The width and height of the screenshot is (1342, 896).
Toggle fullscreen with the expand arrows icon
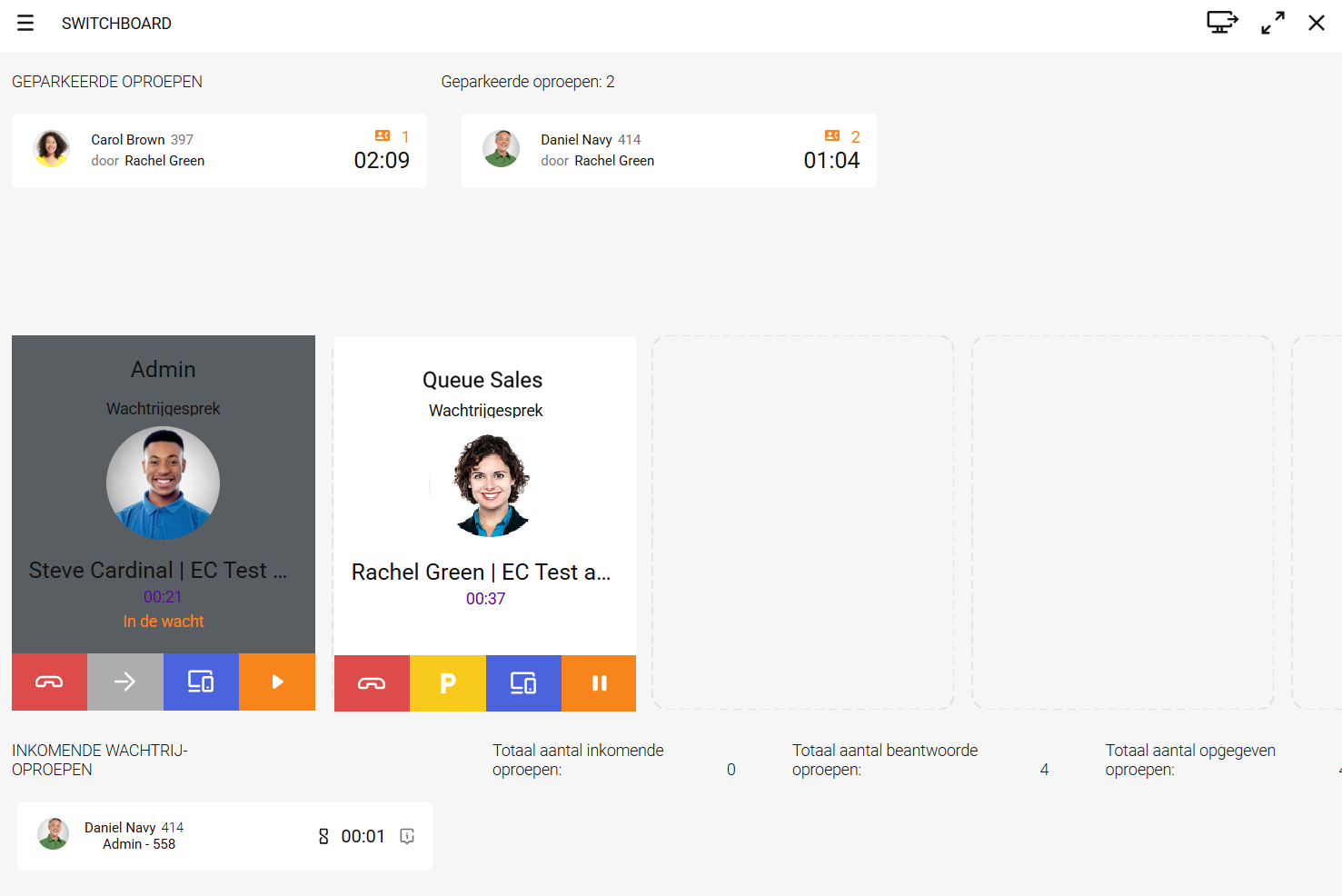click(1272, 23)
